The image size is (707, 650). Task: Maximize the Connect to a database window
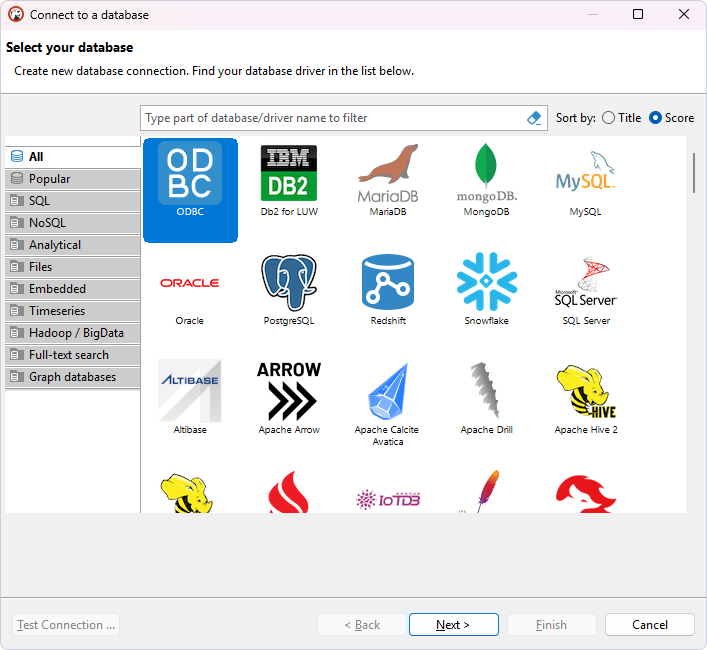[638, 14]
